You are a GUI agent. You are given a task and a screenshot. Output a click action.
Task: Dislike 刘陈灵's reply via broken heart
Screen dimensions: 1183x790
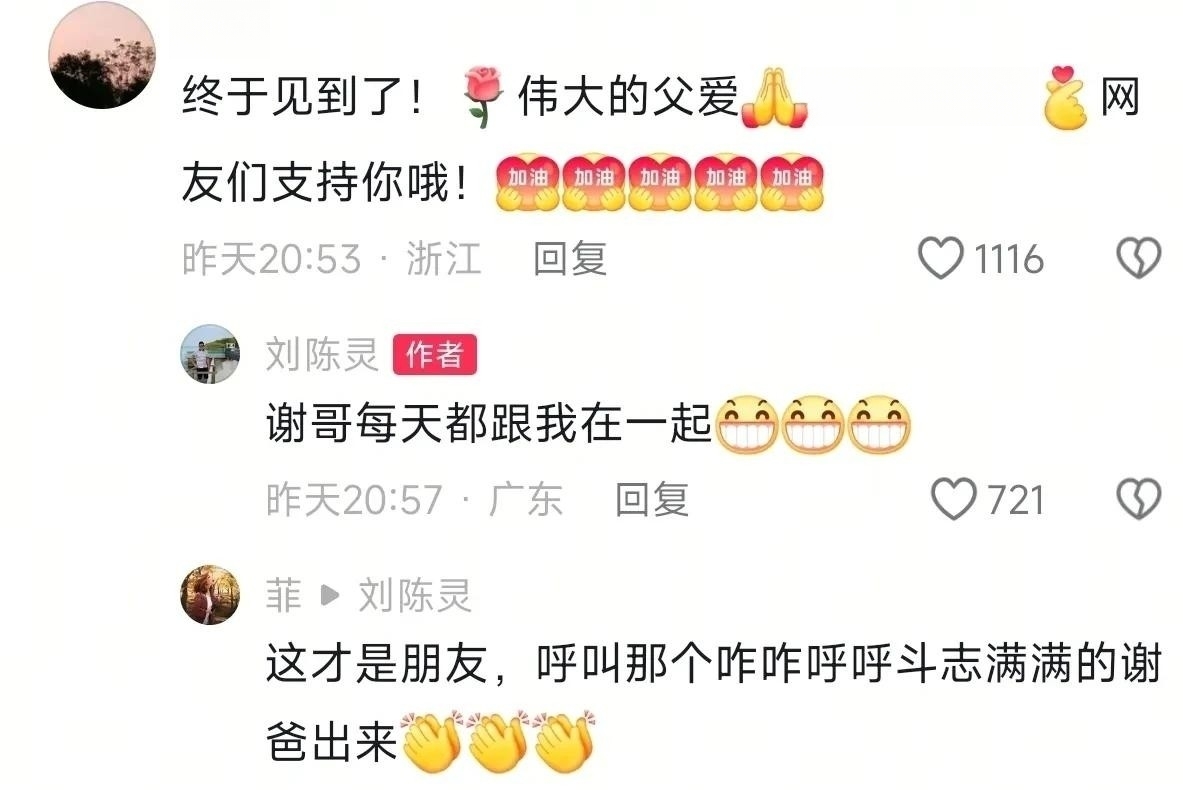1138,499
